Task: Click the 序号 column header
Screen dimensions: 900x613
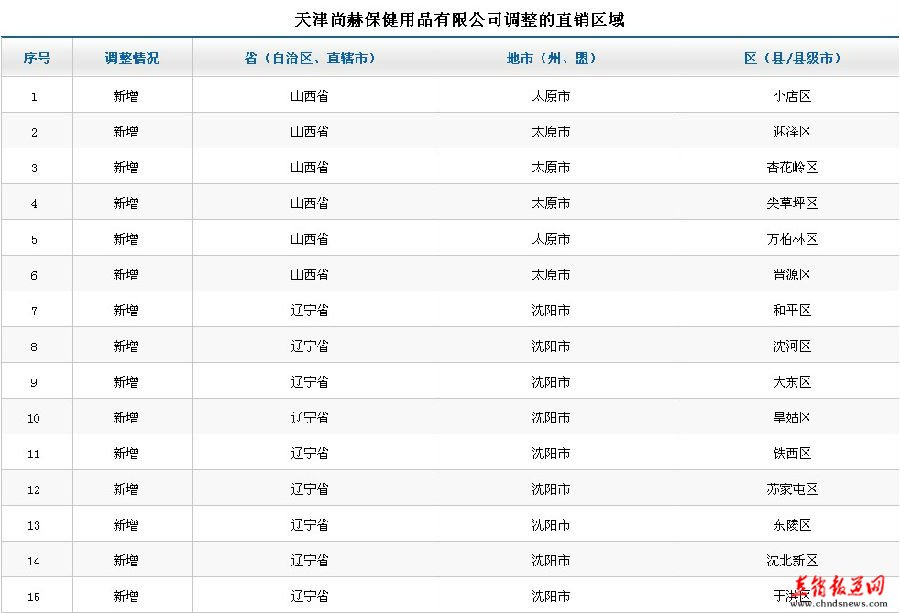Action: click(36, 58)
